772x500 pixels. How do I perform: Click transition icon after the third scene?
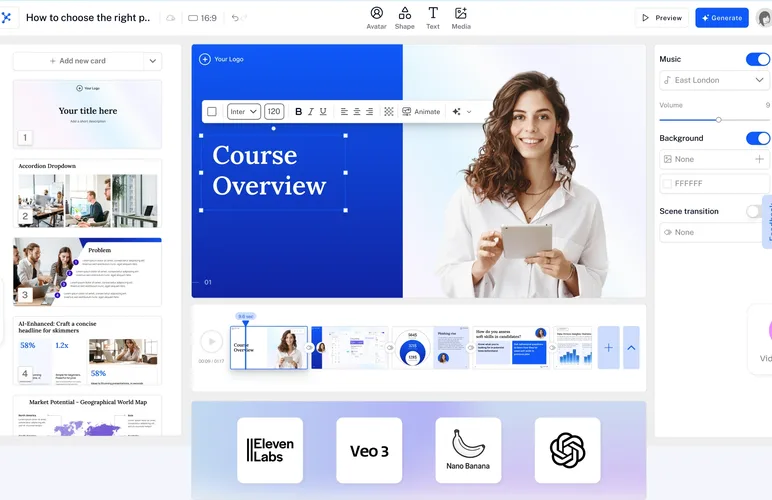click(470, 347)
